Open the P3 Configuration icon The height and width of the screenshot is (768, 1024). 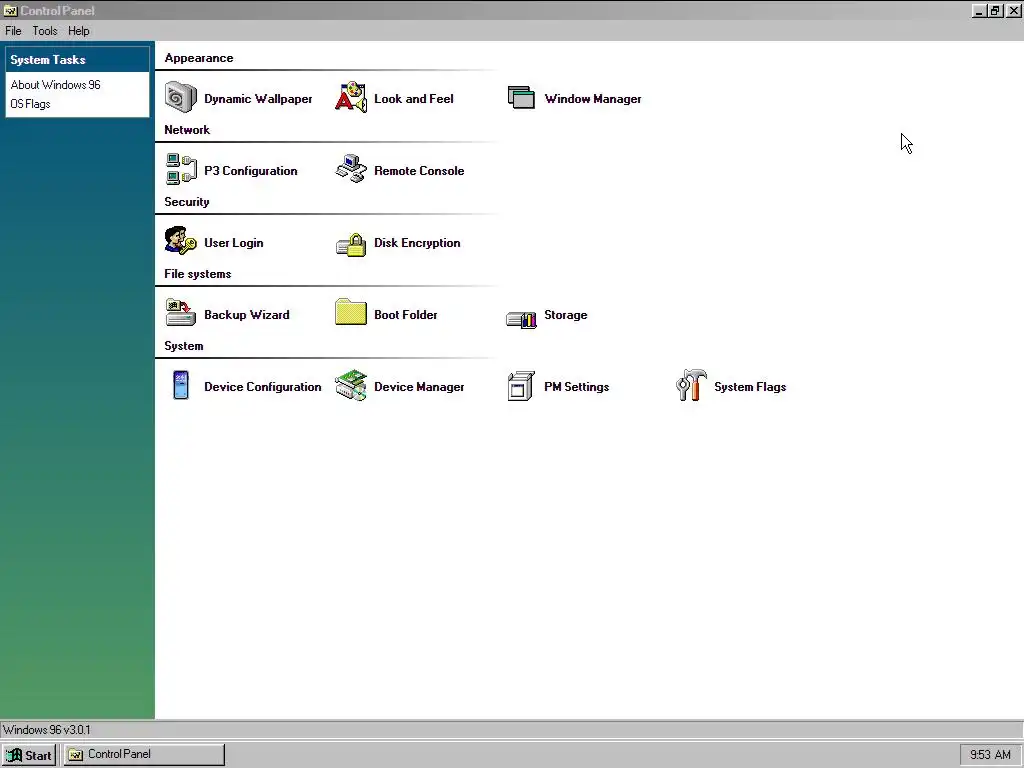(180, 170)
